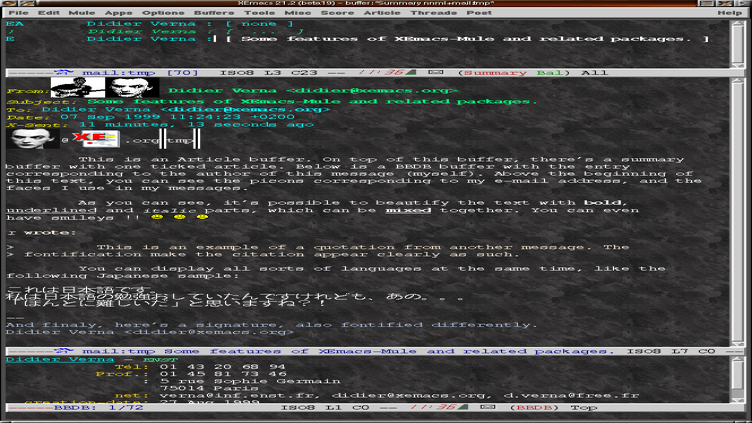The height and width of the screenshot is (423, 752).
Task: Click the Gnus bird icon in article modeline
Action: pyautogui.click(x=63, y=351)
